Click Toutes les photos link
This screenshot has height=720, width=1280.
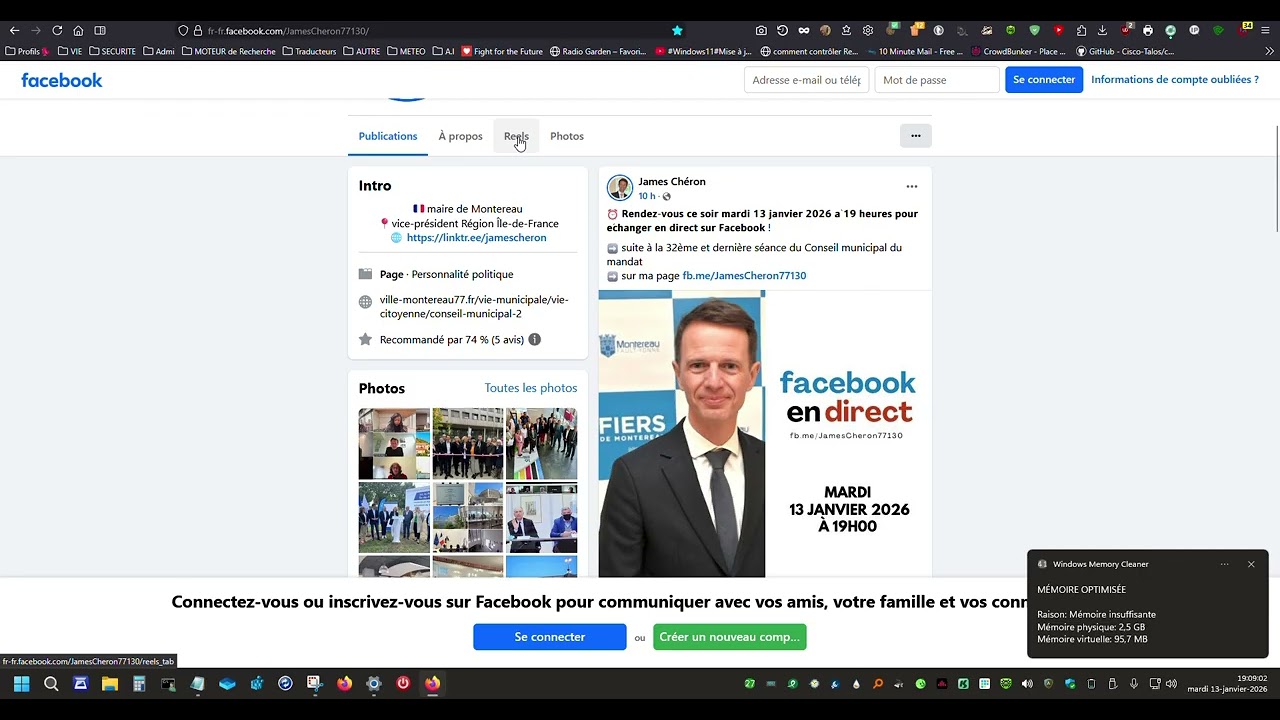pos(531,388)
